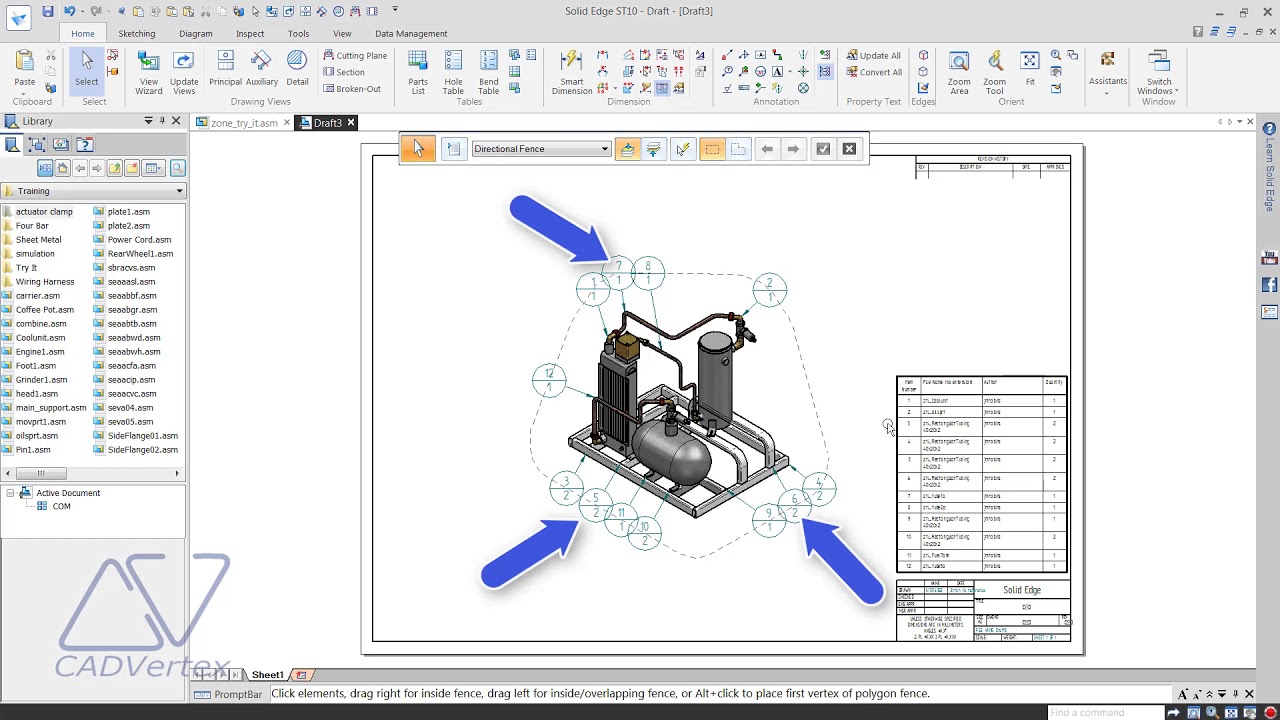
Task: Choose the Smart Dimension tool
Action: click(x=571, y=72)
